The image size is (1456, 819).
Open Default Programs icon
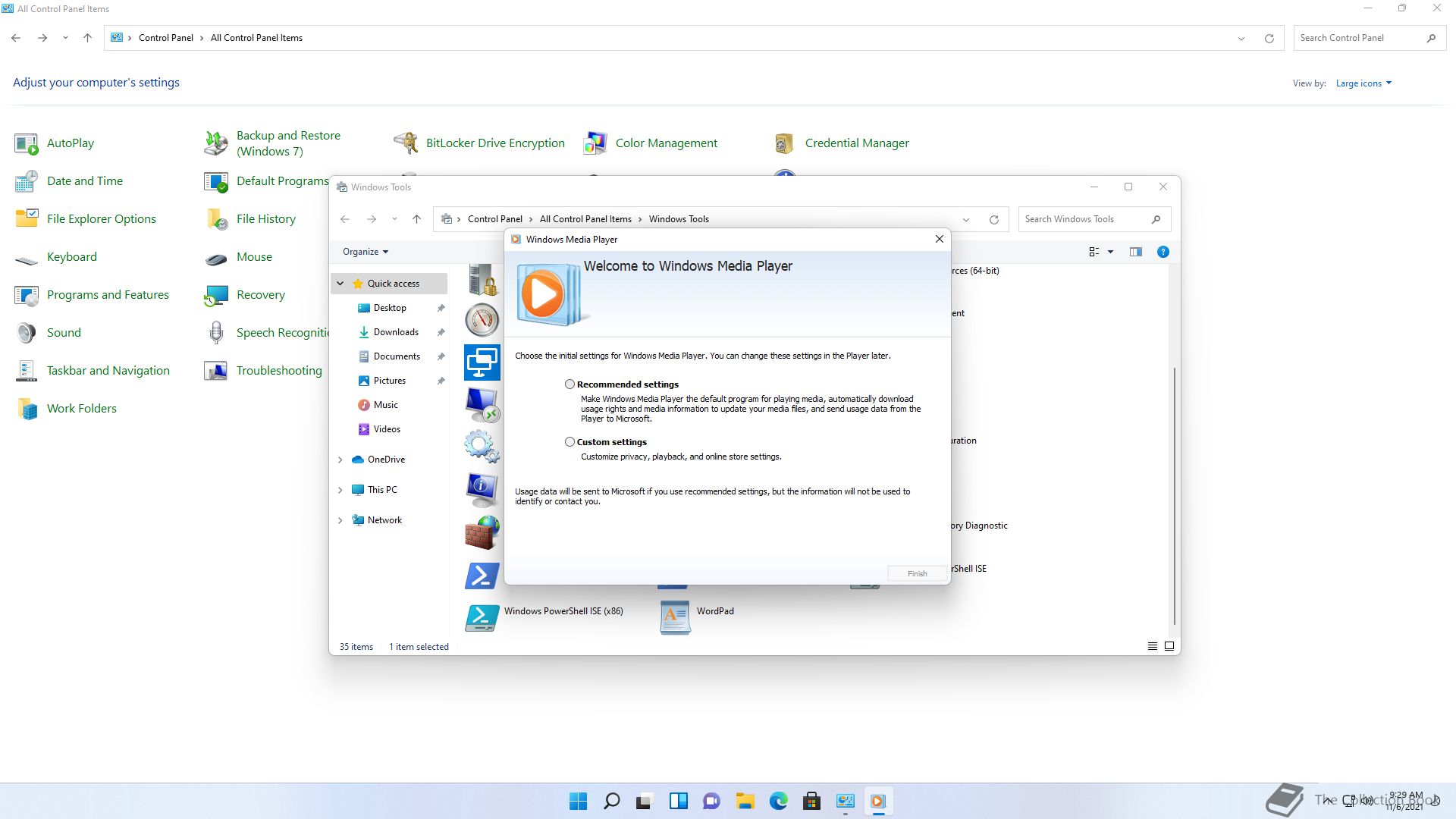[x=216, y=181]
